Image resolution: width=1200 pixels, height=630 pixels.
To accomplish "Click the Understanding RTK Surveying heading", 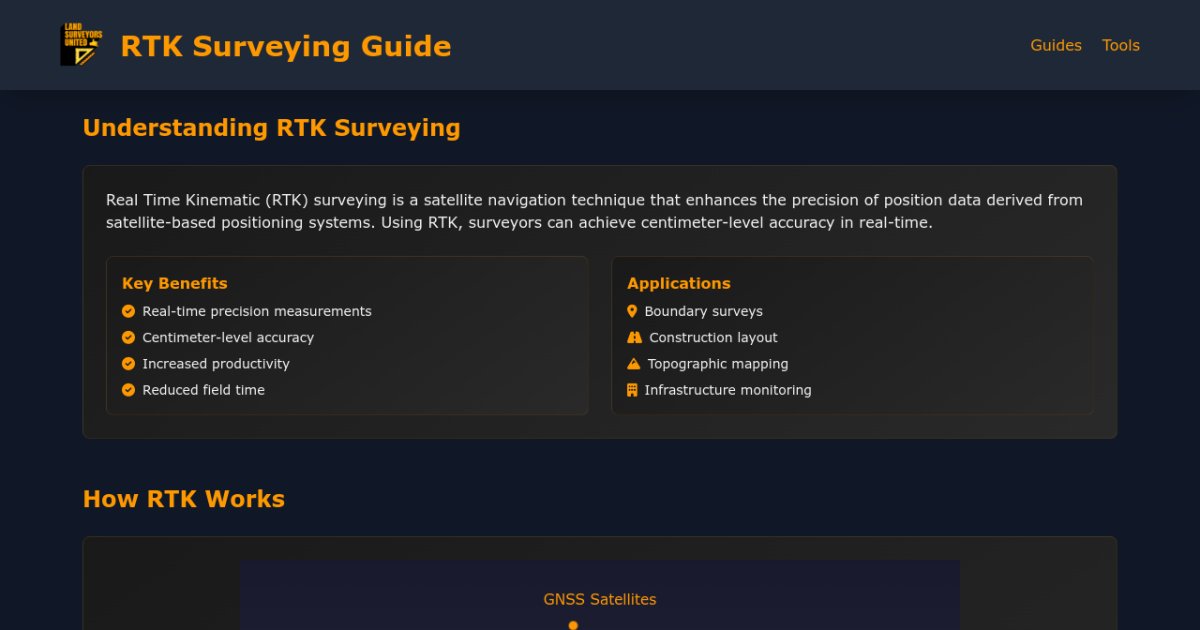I will pyautogui.click(x=271, y=128).
